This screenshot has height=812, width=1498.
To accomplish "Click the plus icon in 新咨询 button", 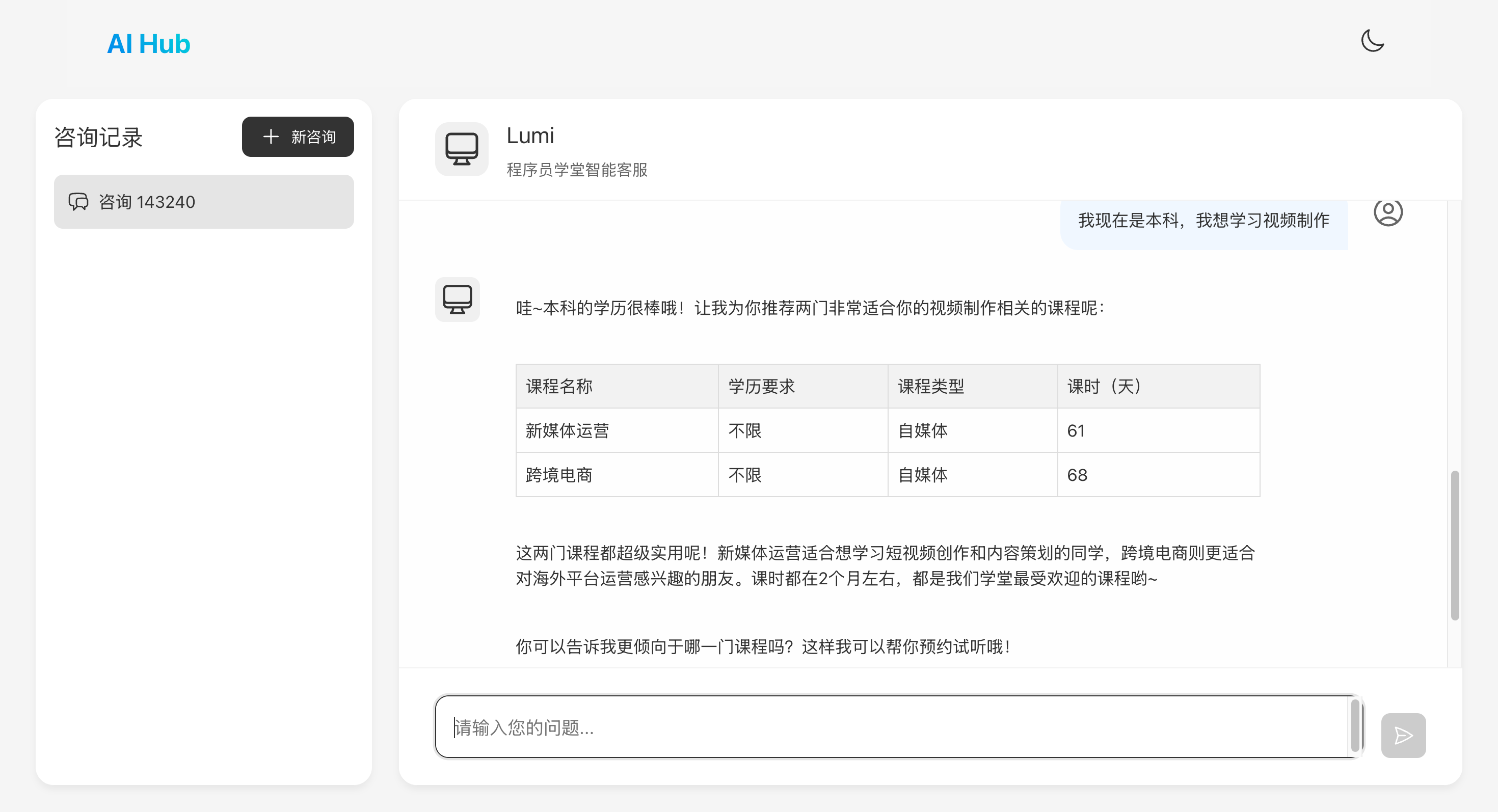I will click(271, 137).
